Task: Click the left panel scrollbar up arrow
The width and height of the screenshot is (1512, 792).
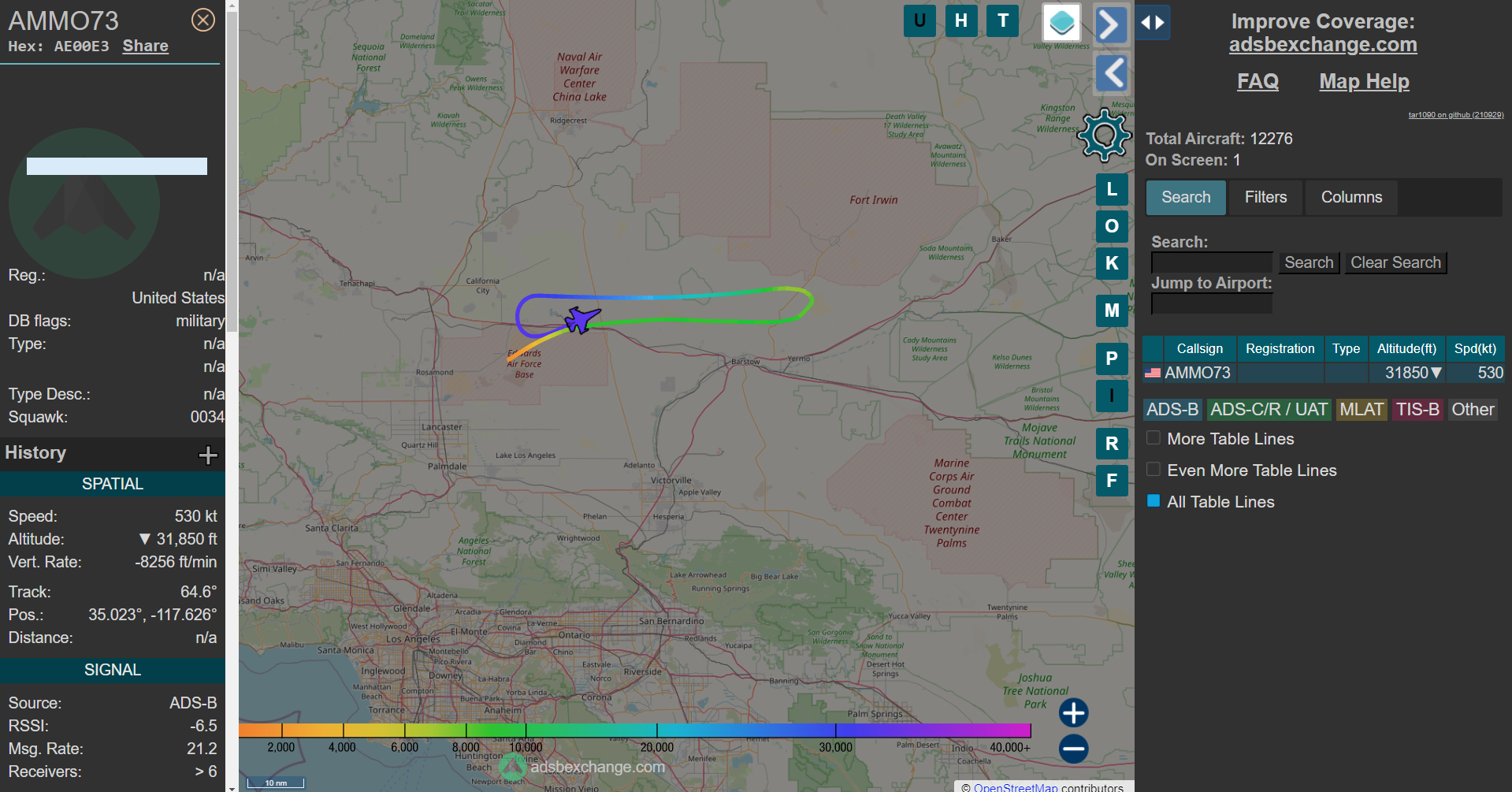Action: 232,5
